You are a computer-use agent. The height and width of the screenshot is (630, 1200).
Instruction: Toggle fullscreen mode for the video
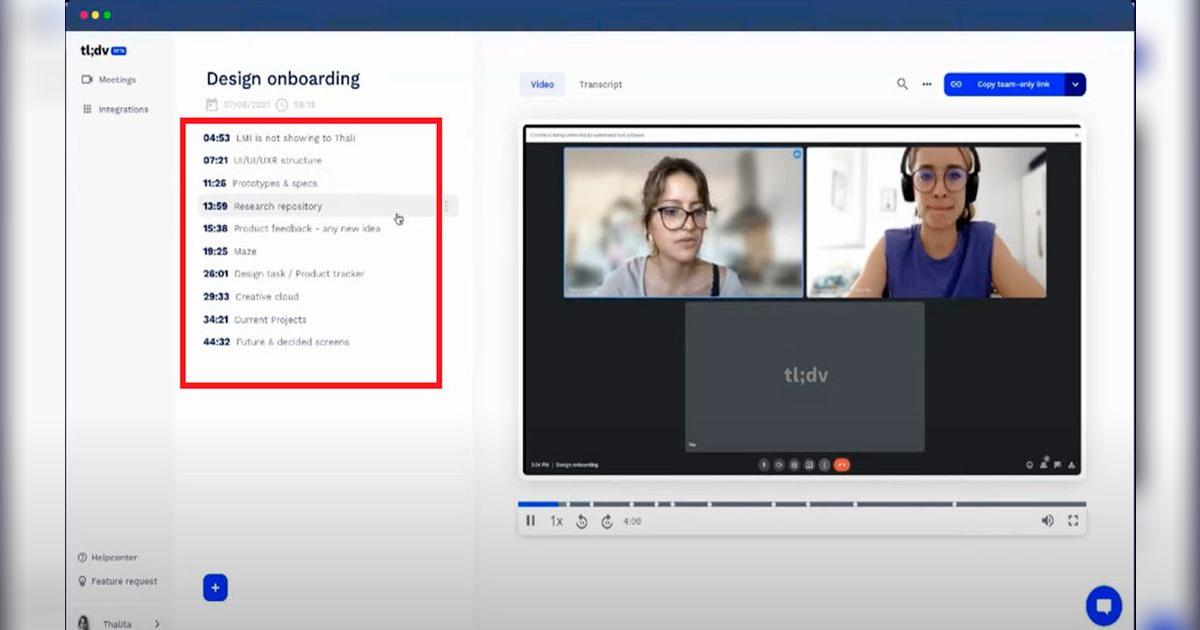pos(1073,520)
